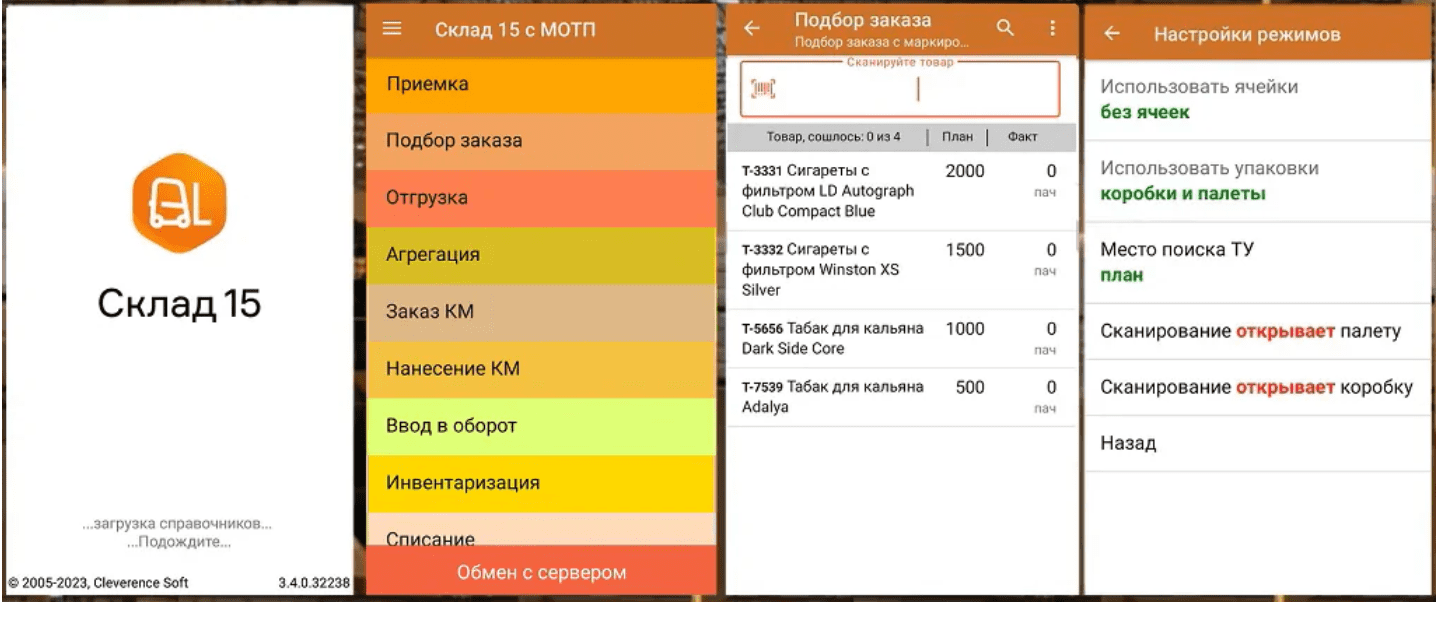Select product T-3331 LD Autograph row
Viewport: 1450px width, 620px height.
(x=900, y=191)
